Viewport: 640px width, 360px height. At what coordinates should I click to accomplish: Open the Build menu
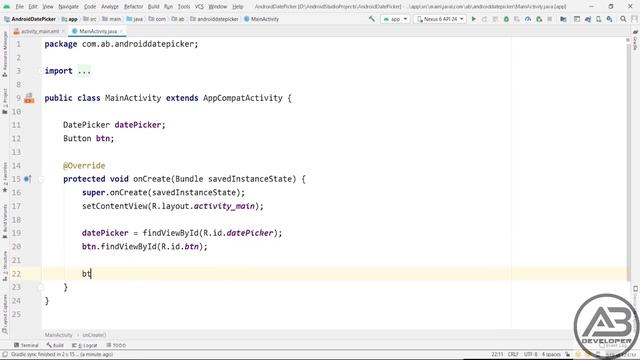click(153, 7)
